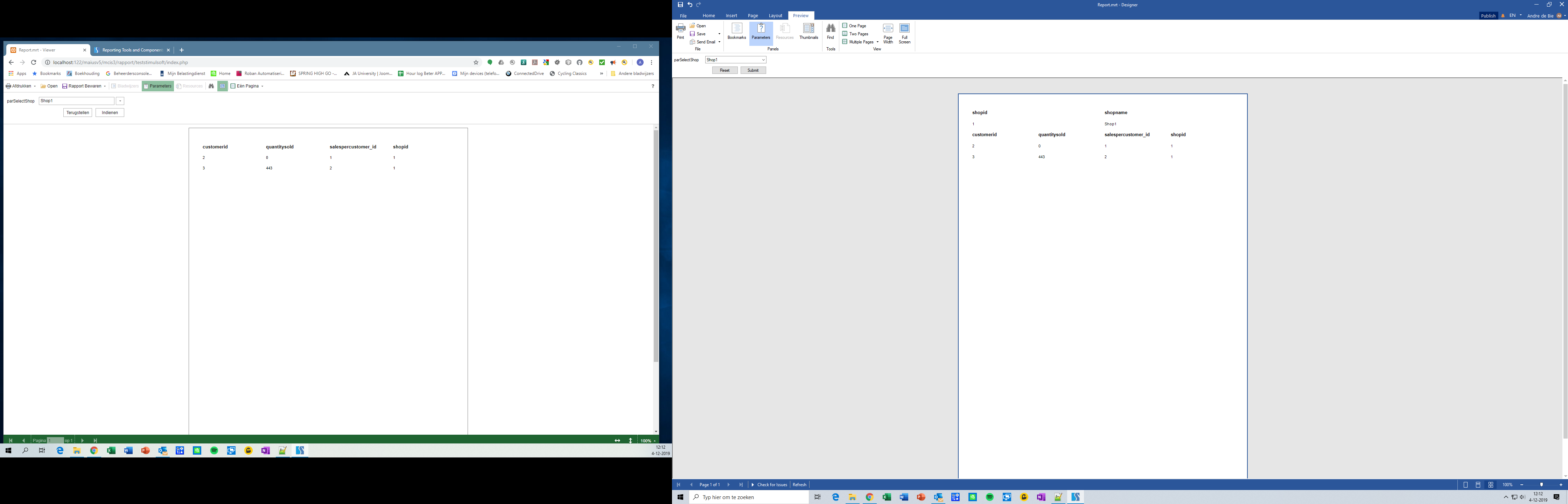Bookmark this page with the star icon
Viewport: 1568px width, 504px height.
476,62
